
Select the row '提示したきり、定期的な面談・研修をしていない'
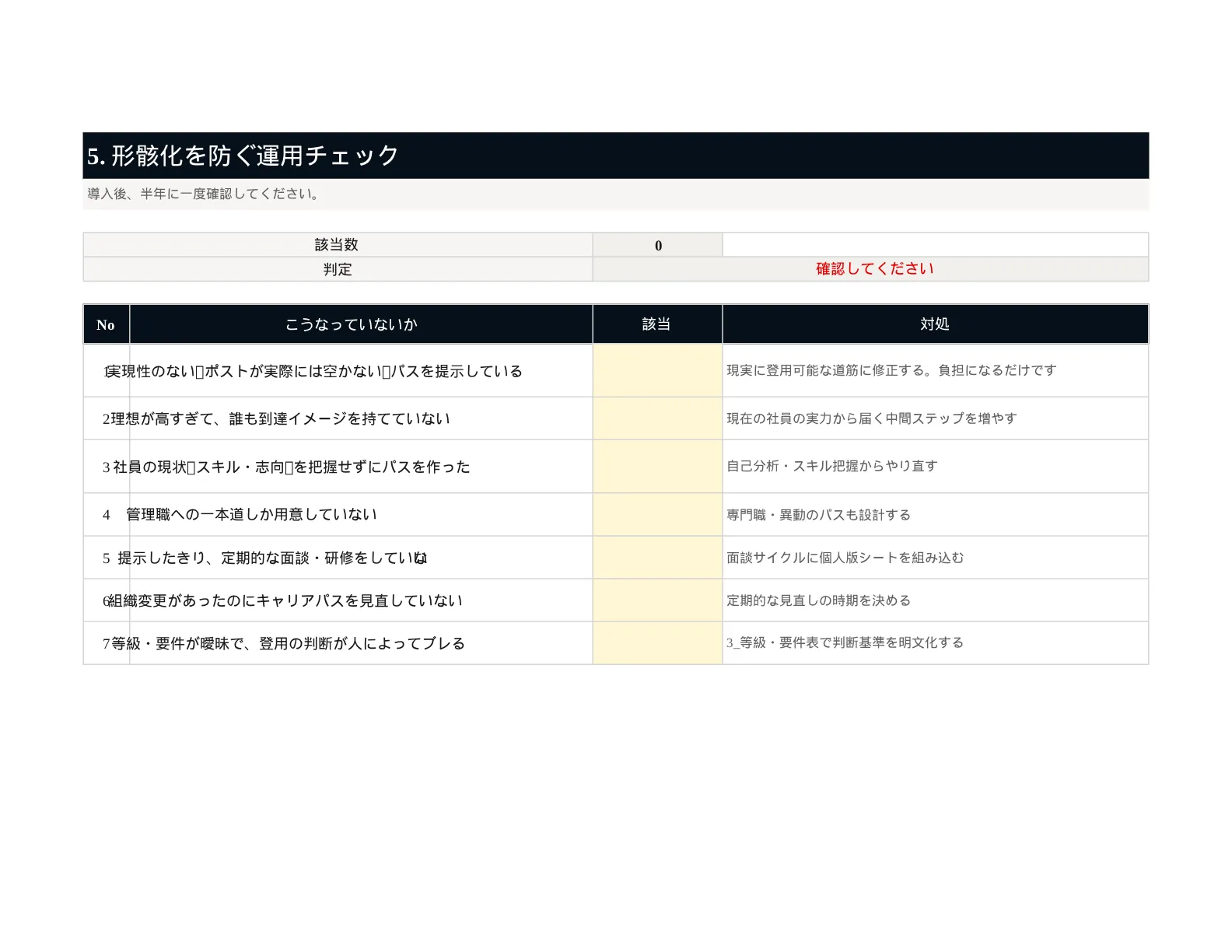pos(616,558)
